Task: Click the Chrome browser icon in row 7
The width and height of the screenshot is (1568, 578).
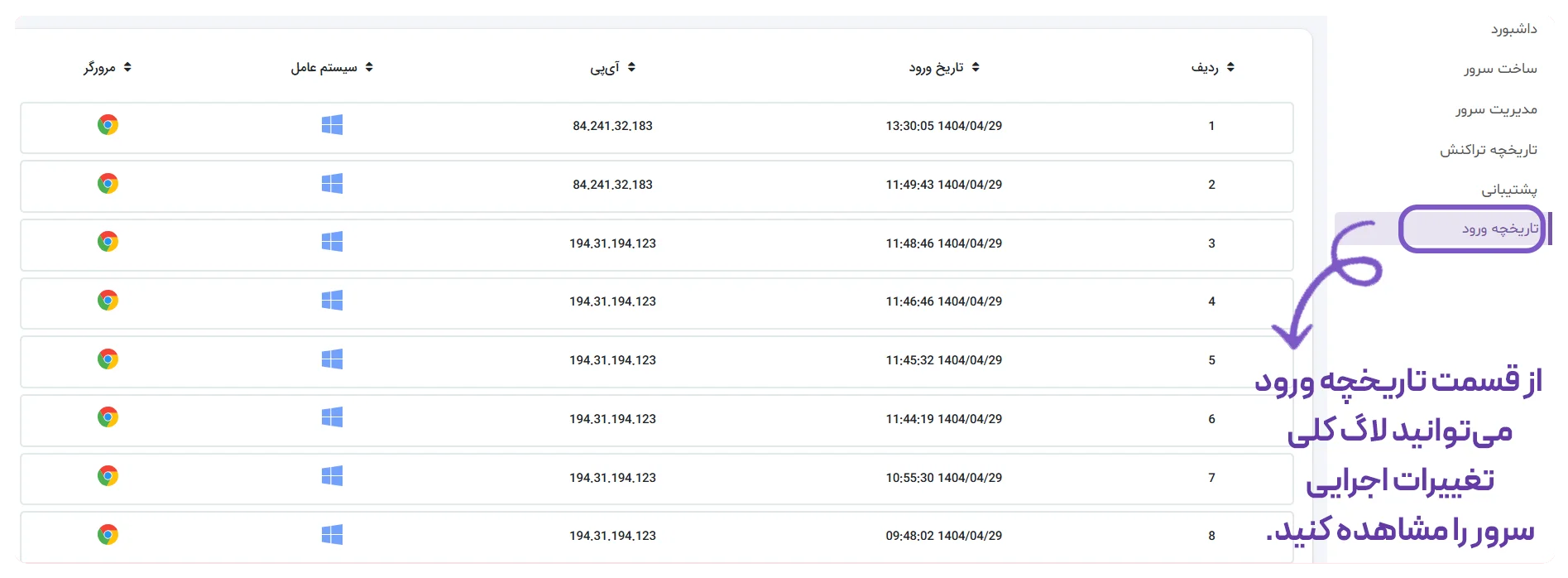Action: point(108,476)
